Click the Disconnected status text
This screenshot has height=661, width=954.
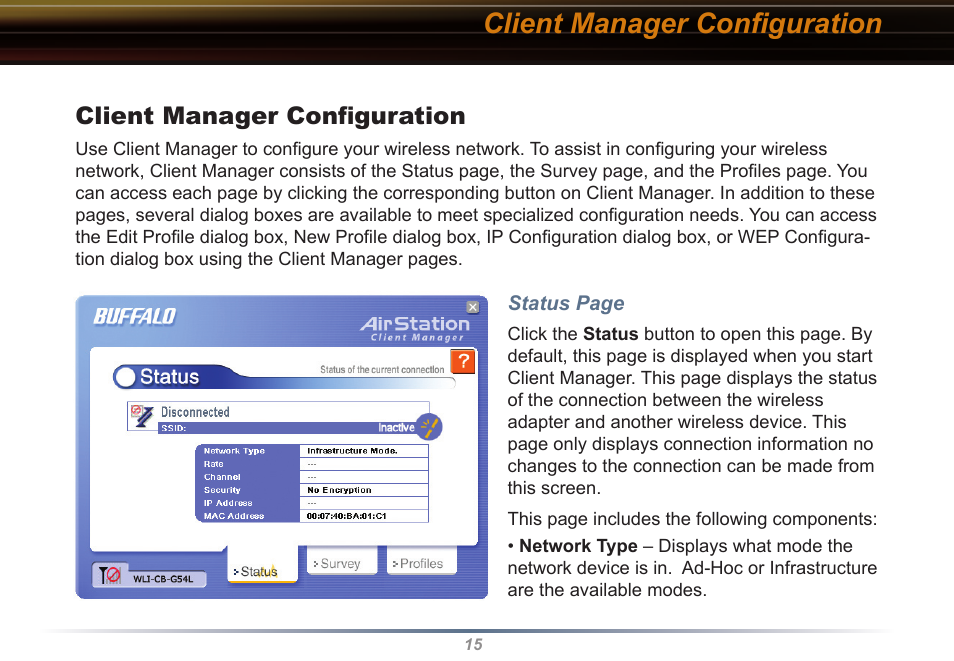click(x=195, y=412)
